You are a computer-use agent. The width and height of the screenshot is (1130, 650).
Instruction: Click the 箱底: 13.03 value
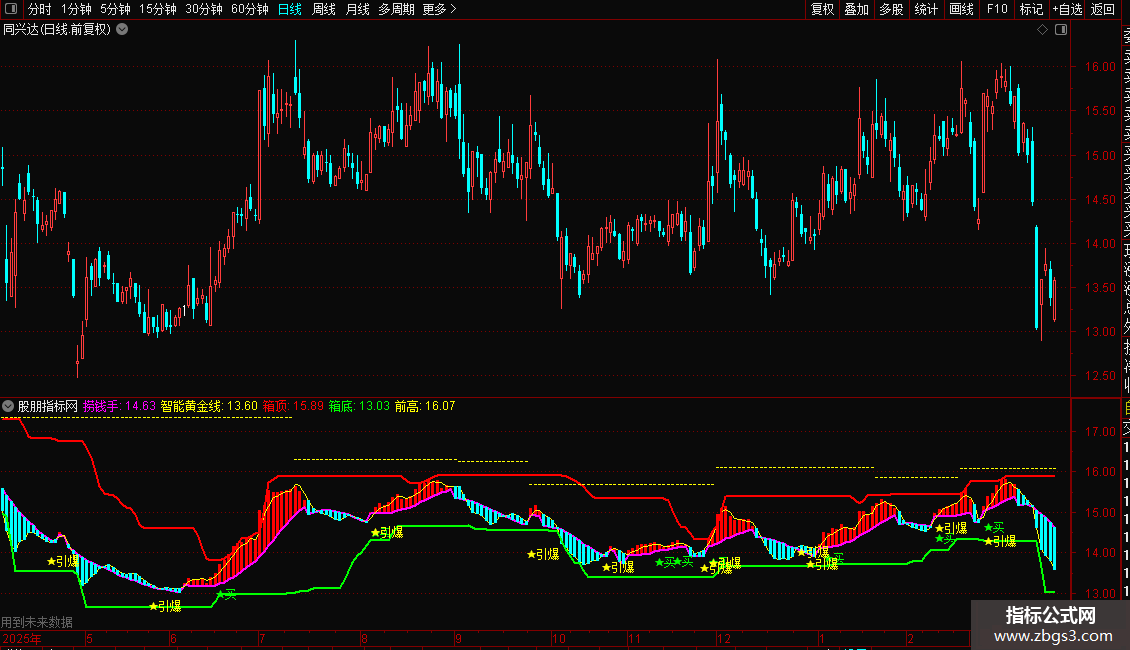tap(359, 406)
